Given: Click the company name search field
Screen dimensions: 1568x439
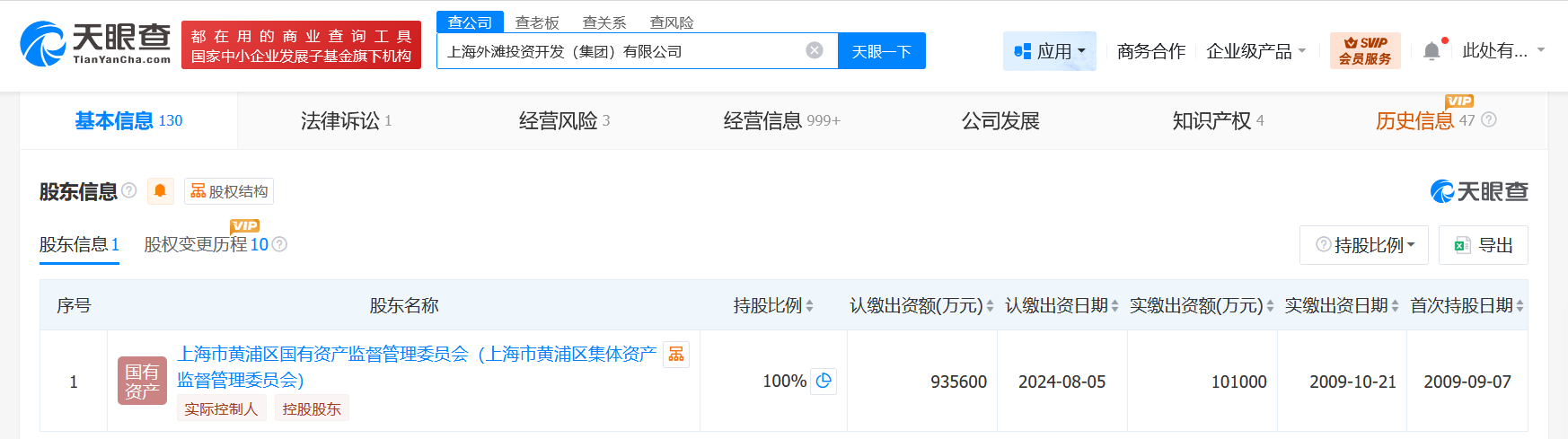Looking at the screenshot, I should pyautogui.click(x=620, y=51).
